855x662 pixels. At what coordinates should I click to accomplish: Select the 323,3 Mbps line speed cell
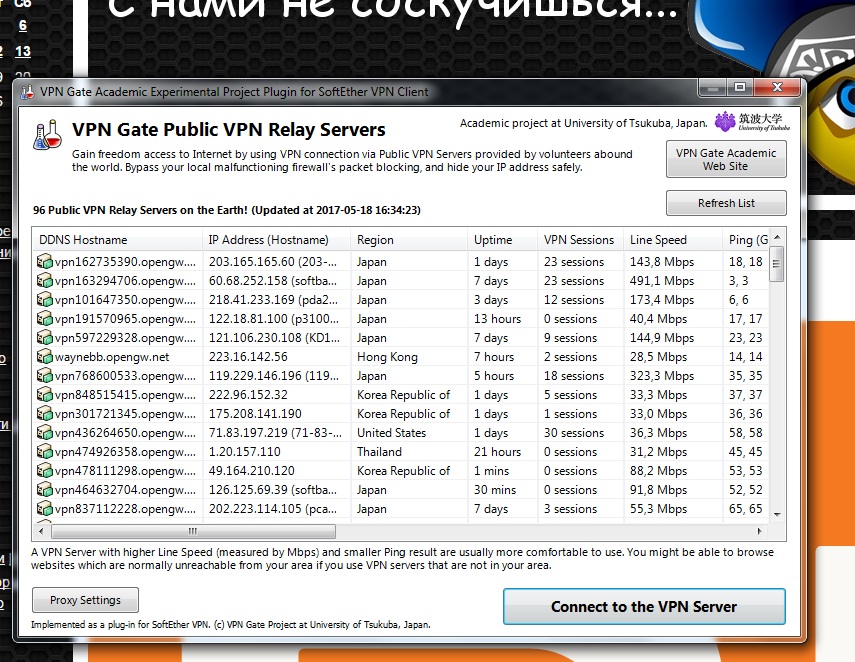tap(662, 376)
